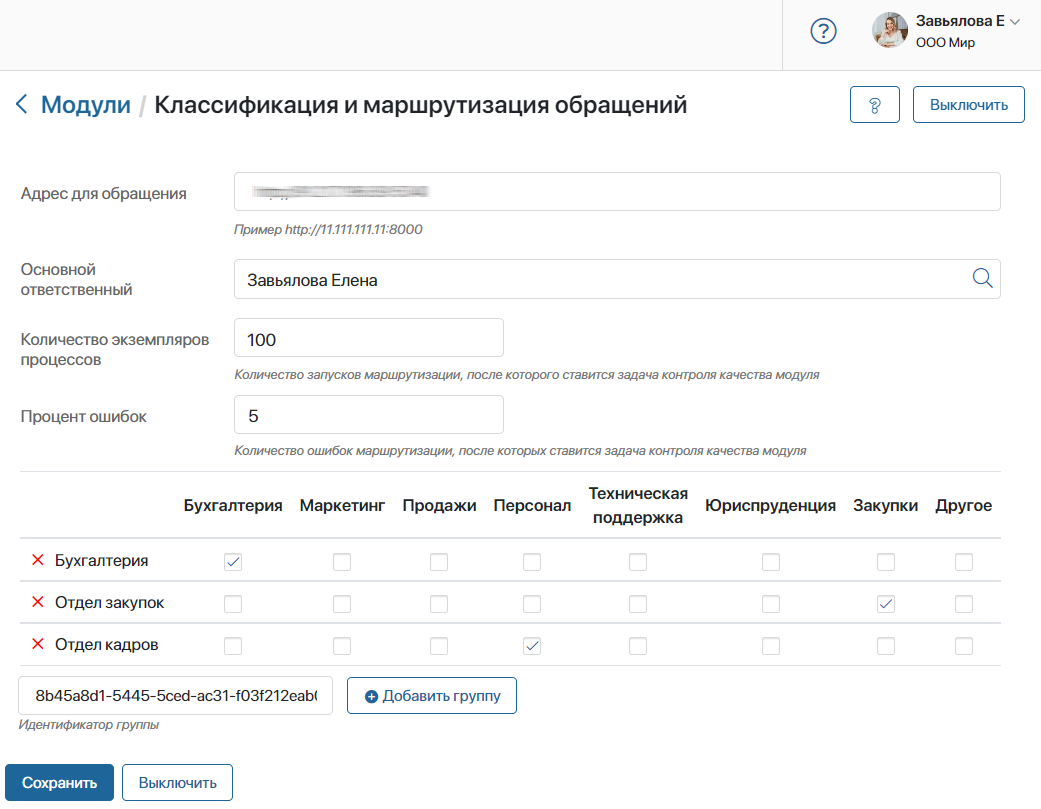Disable module via top-right Выключить button
Viewport: 1041px width, 809px height.
967,104
